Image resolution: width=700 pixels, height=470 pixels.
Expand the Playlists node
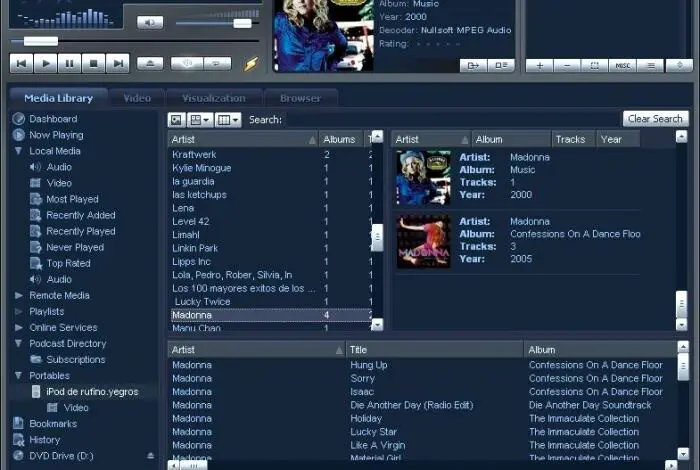[19, 312]
